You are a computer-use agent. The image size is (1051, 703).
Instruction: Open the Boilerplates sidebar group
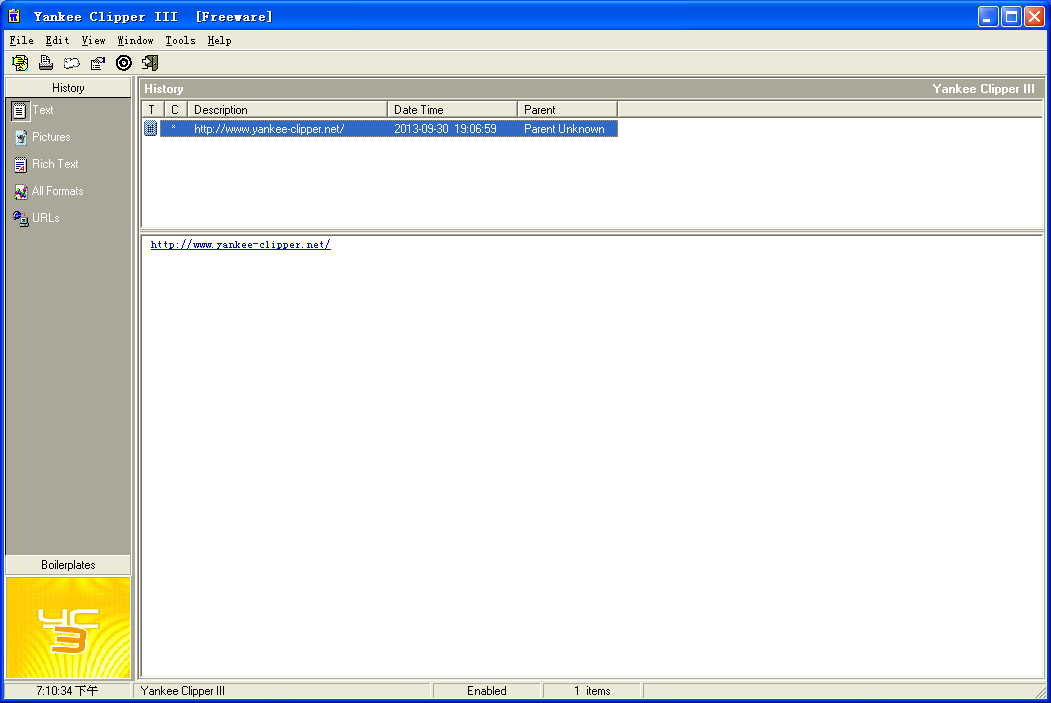point(68,565)
